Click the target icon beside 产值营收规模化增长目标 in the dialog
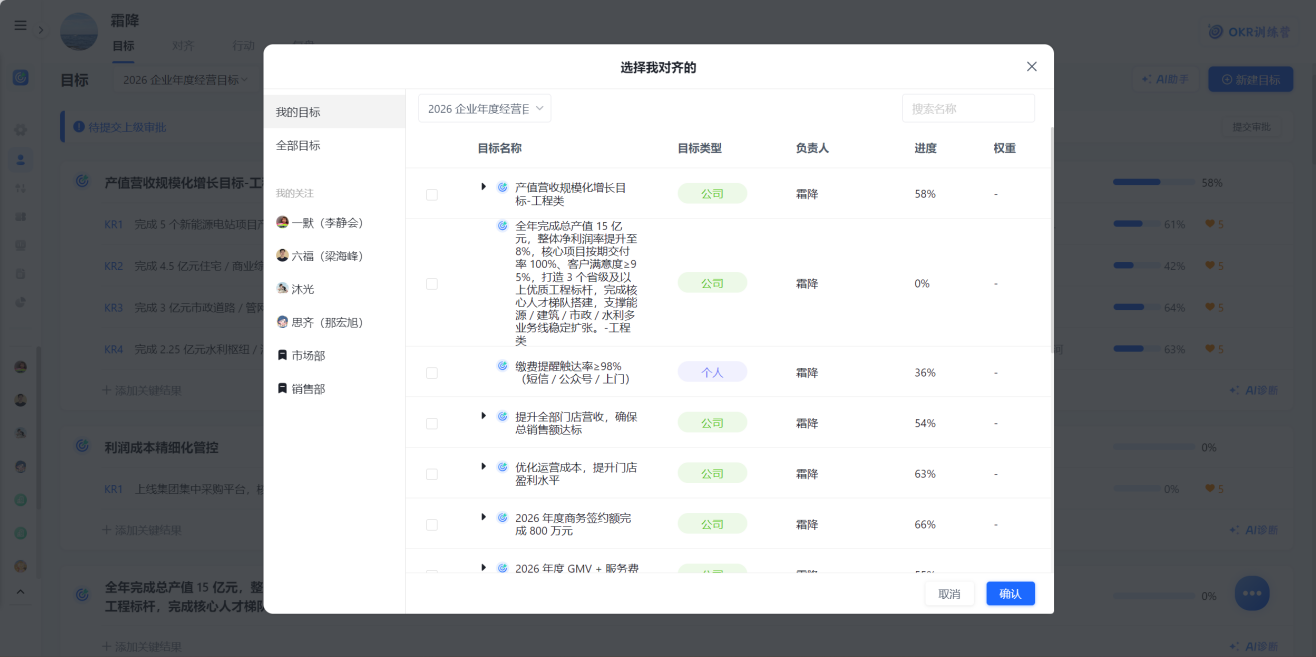The image size is (1316, 657). point(503,187)
